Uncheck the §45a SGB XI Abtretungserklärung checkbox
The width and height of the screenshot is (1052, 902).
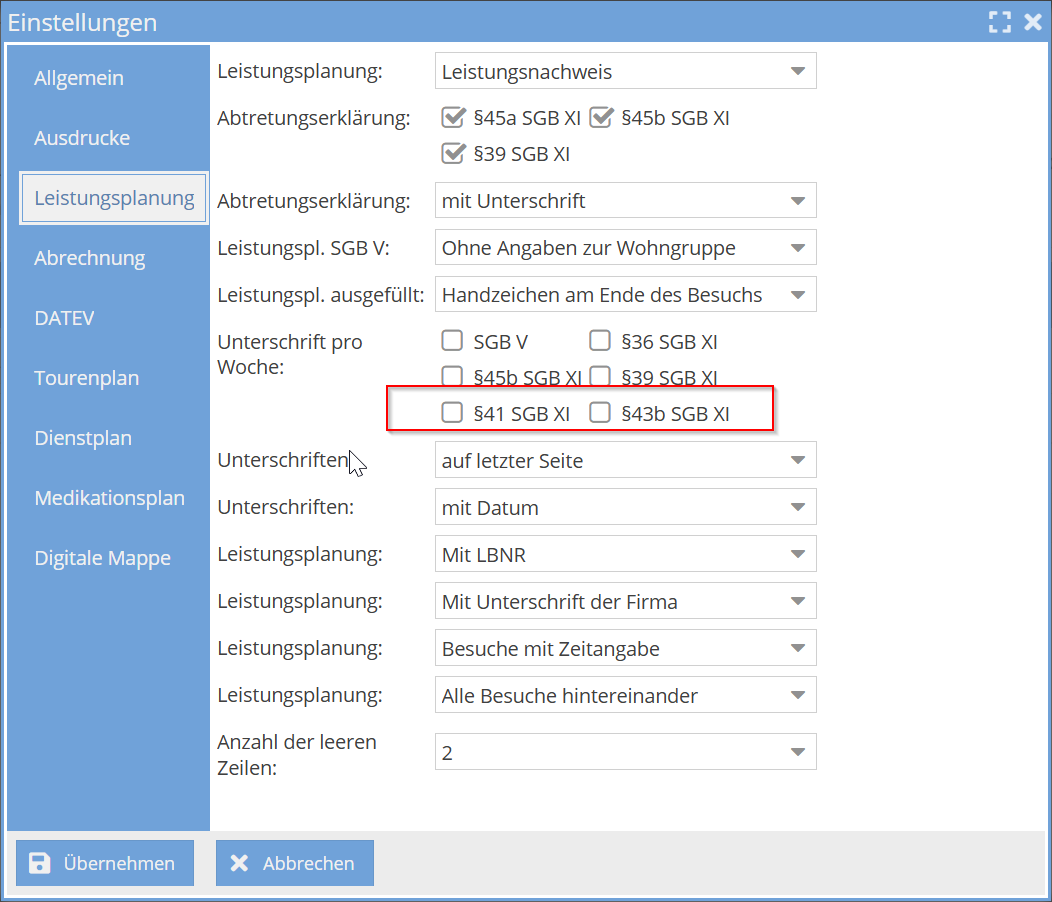point(453,117)
